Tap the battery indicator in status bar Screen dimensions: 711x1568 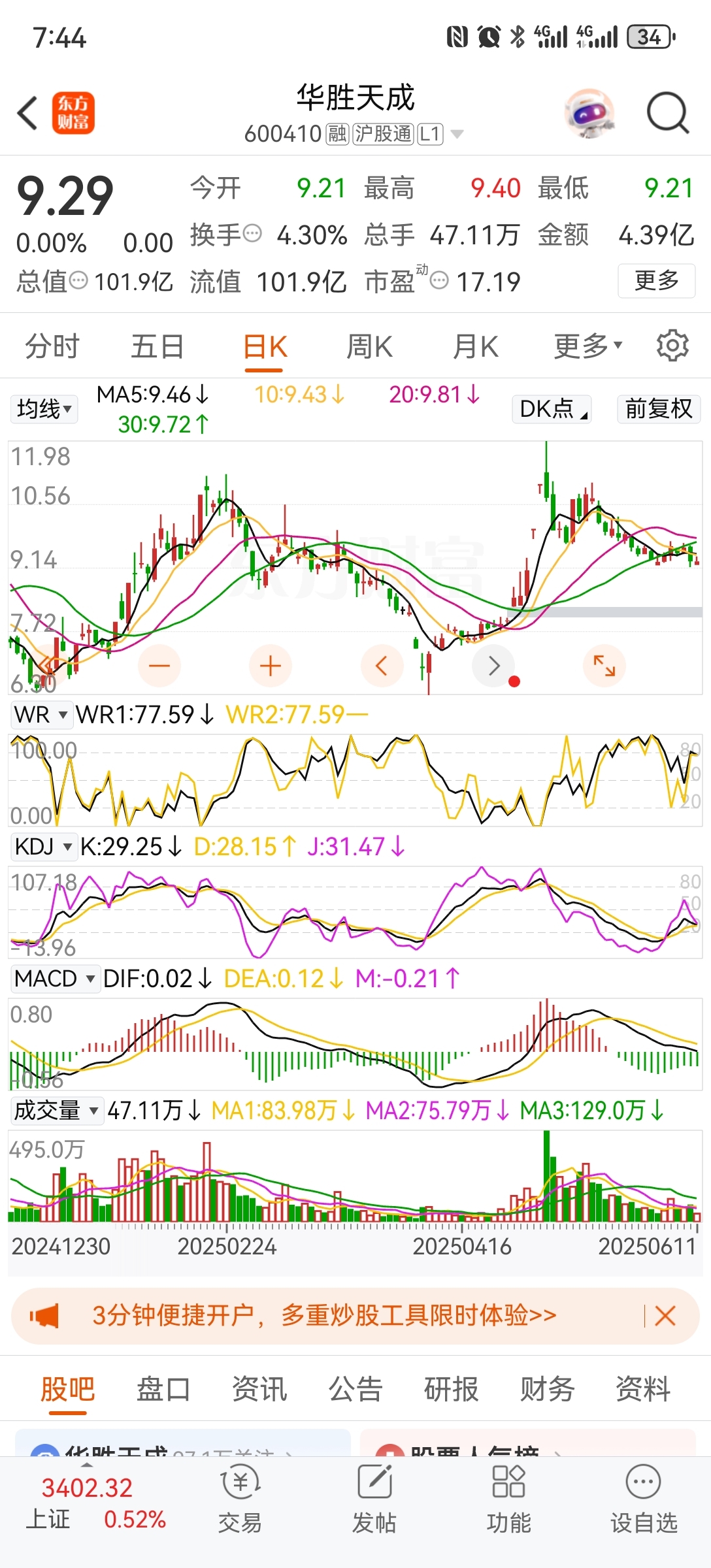coord(651,37)
